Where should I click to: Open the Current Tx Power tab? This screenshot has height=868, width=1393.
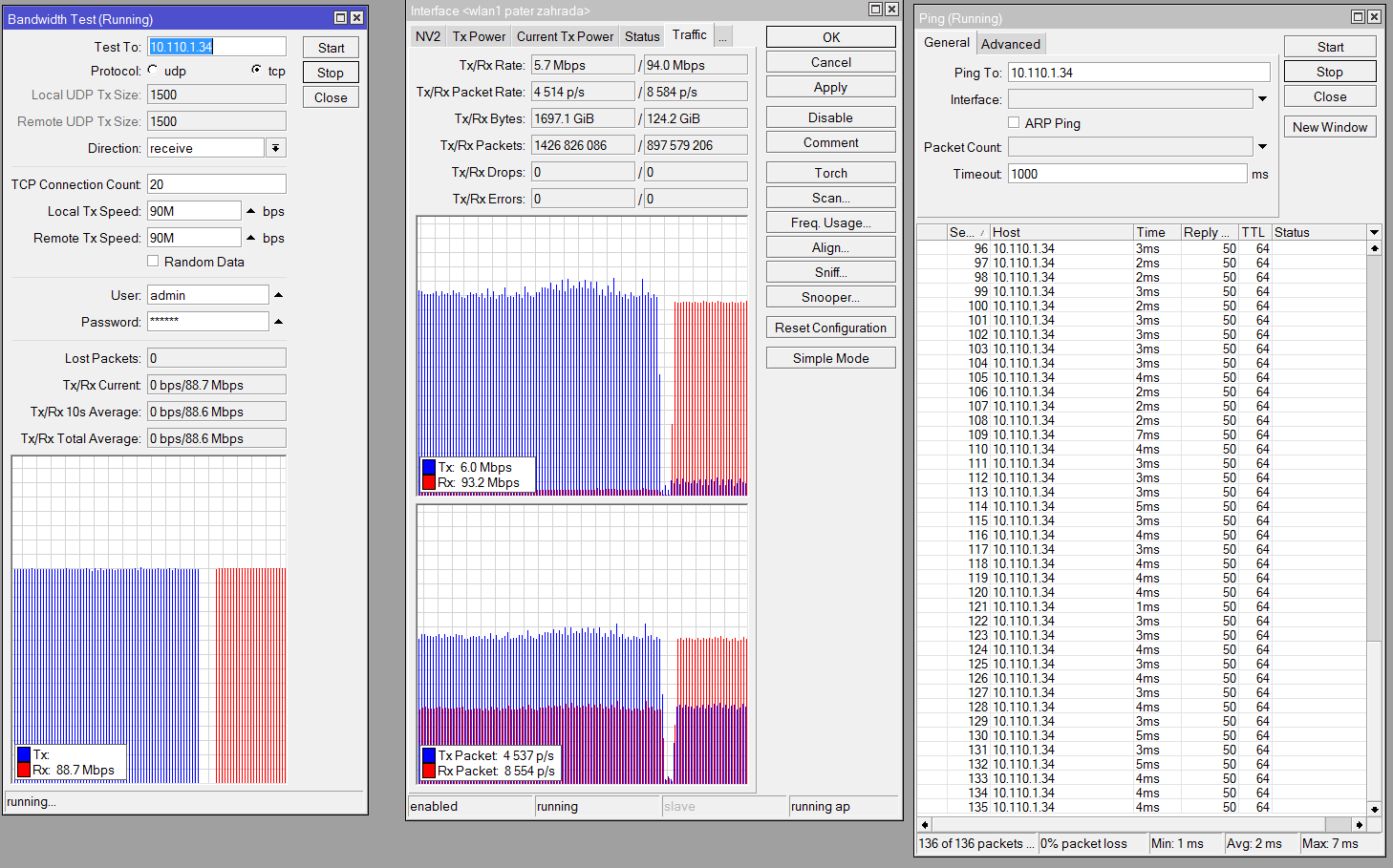tap(565, 36)
